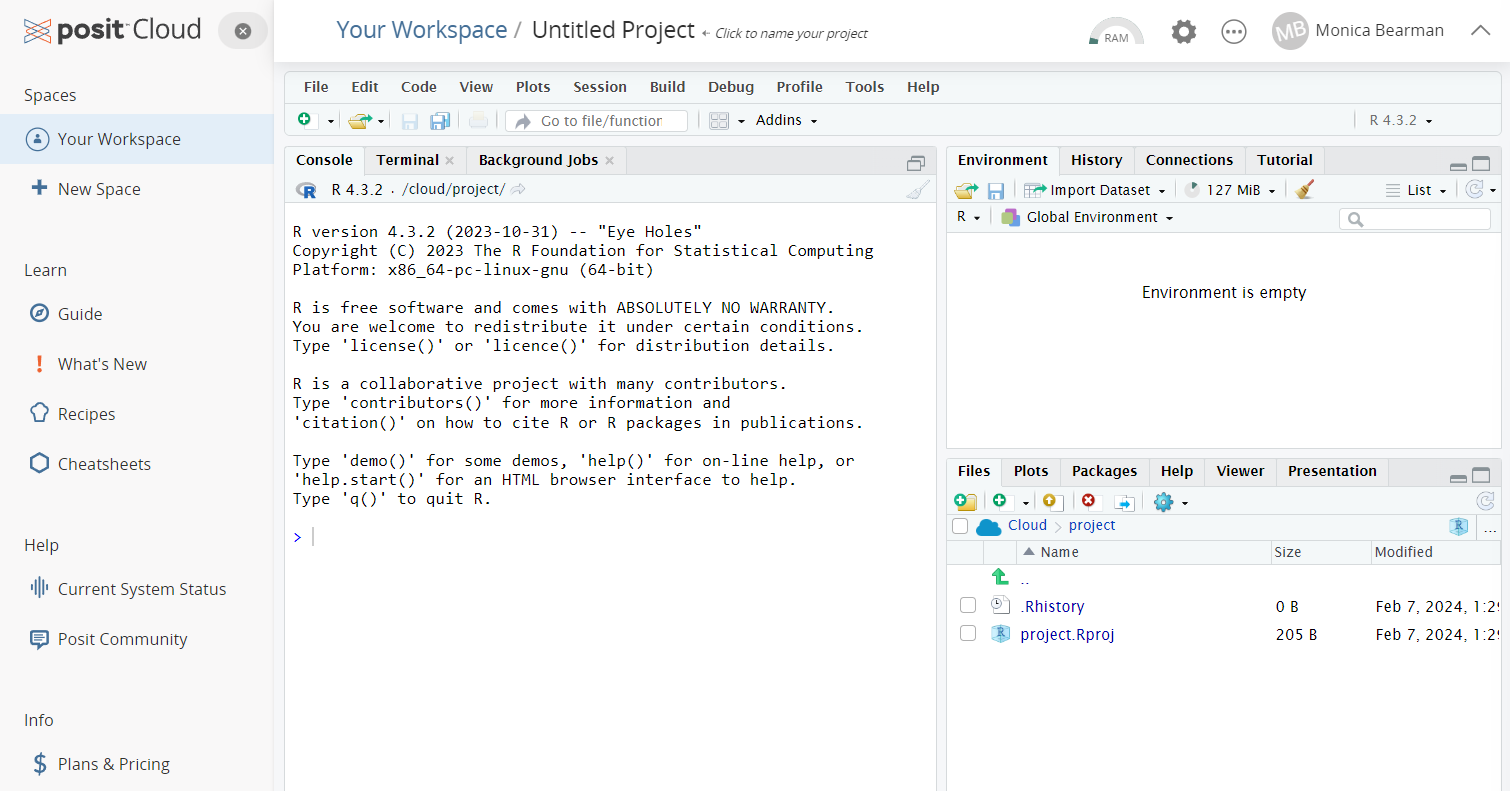Open New Space from the sidebar

point(97,188)
